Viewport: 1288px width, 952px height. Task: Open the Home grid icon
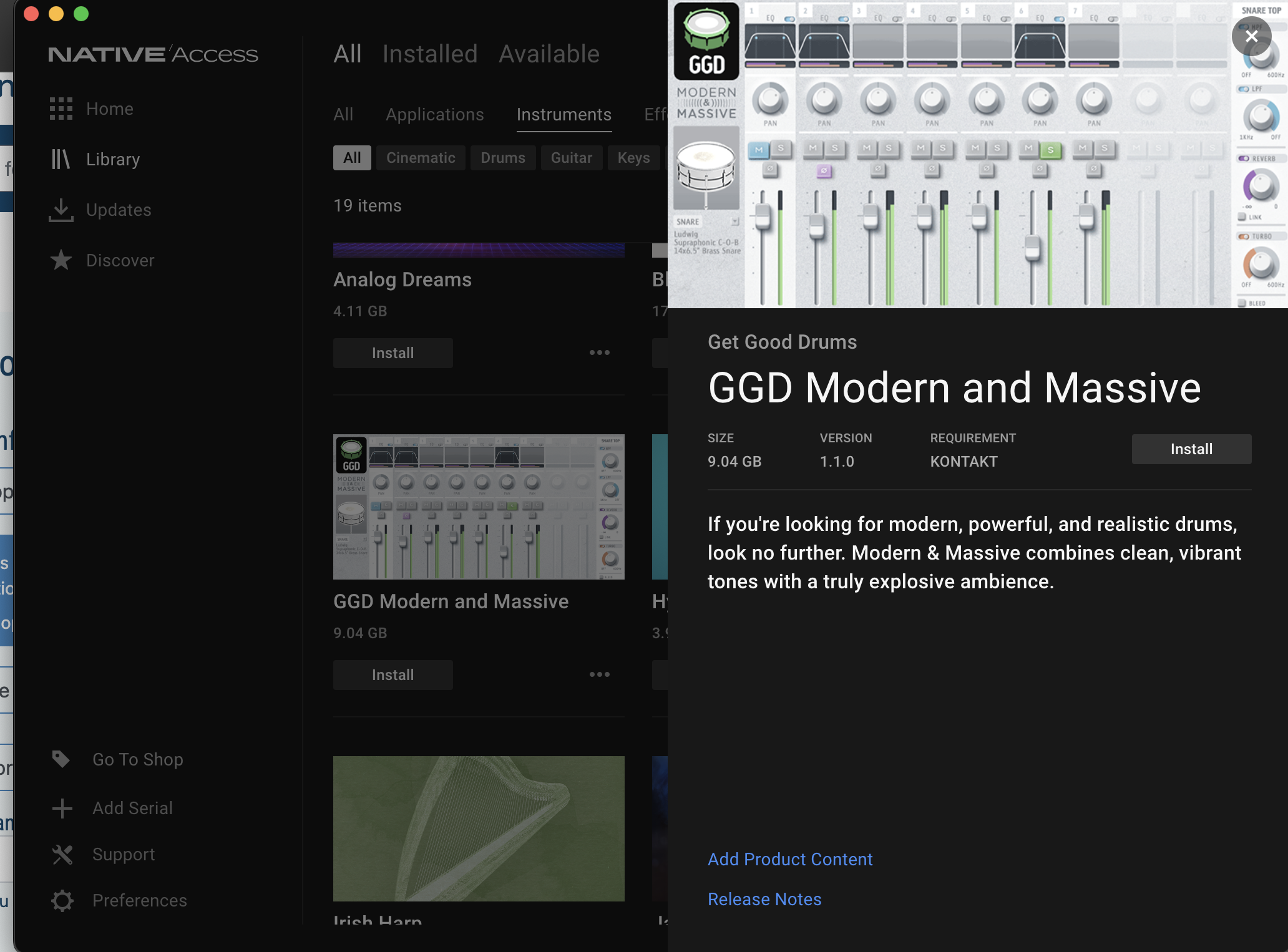tap(61, 109)
